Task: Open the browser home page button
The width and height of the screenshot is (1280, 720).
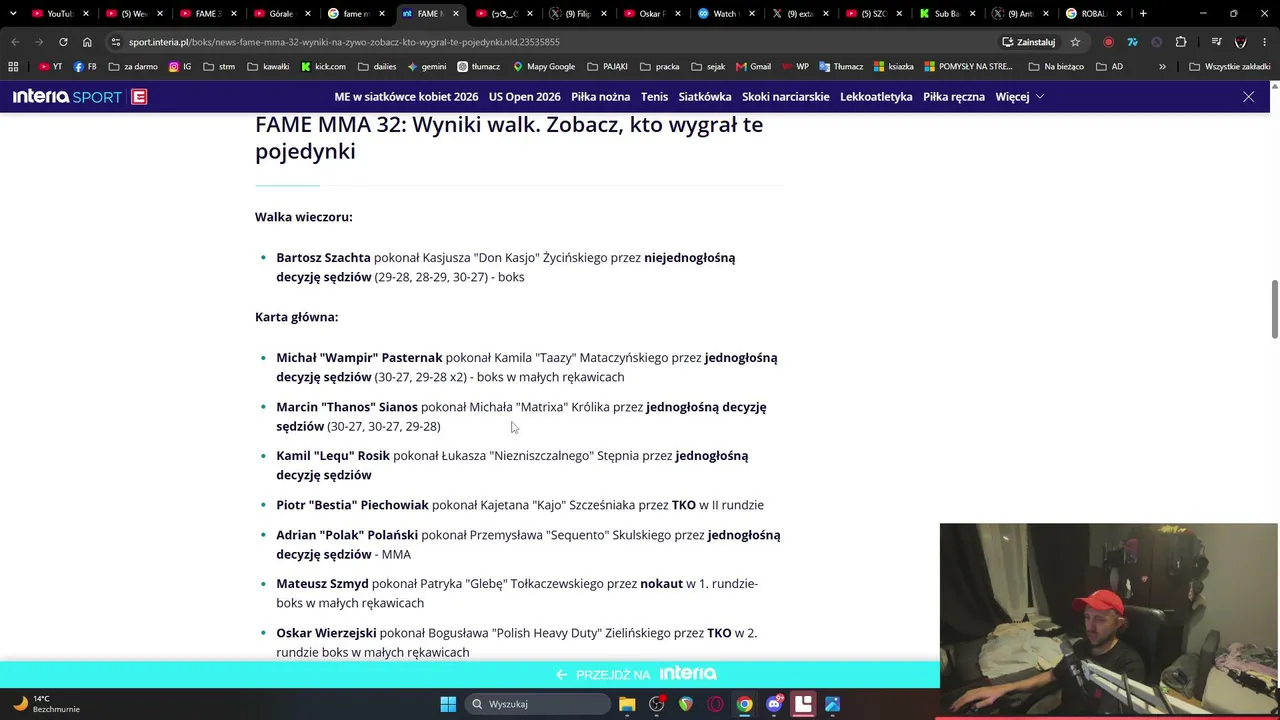Action: (87, 42)
